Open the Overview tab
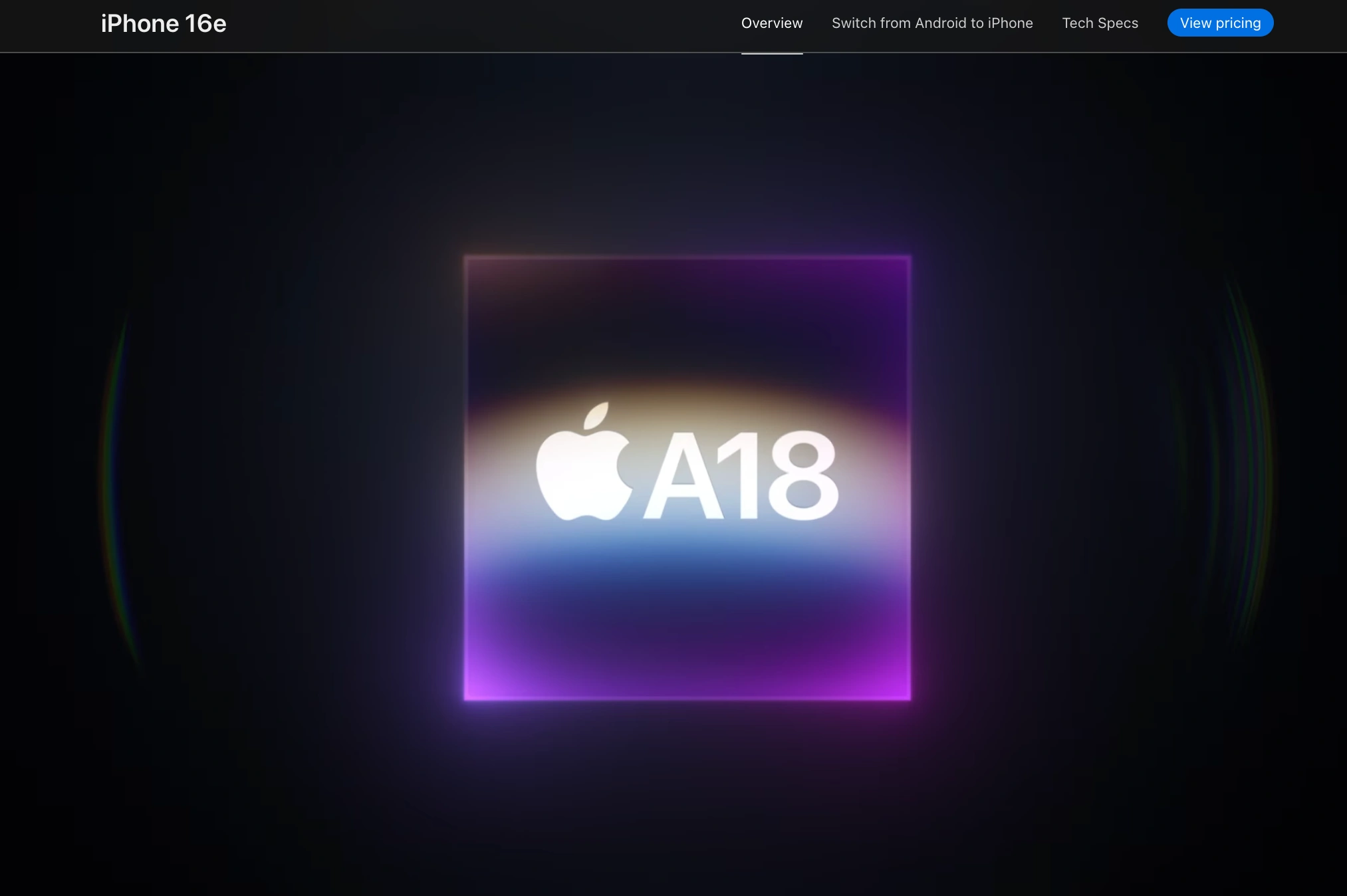 coord(772,23)
